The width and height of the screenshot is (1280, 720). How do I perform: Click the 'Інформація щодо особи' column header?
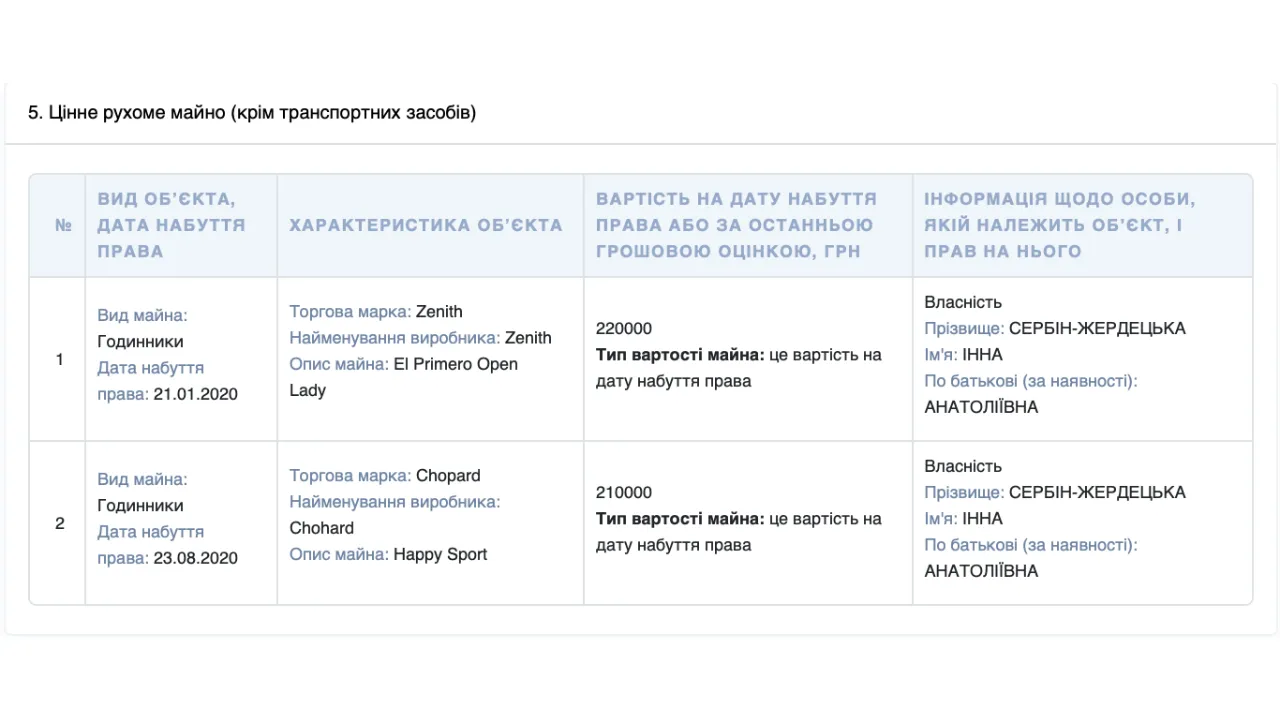tap(1059, 225)
